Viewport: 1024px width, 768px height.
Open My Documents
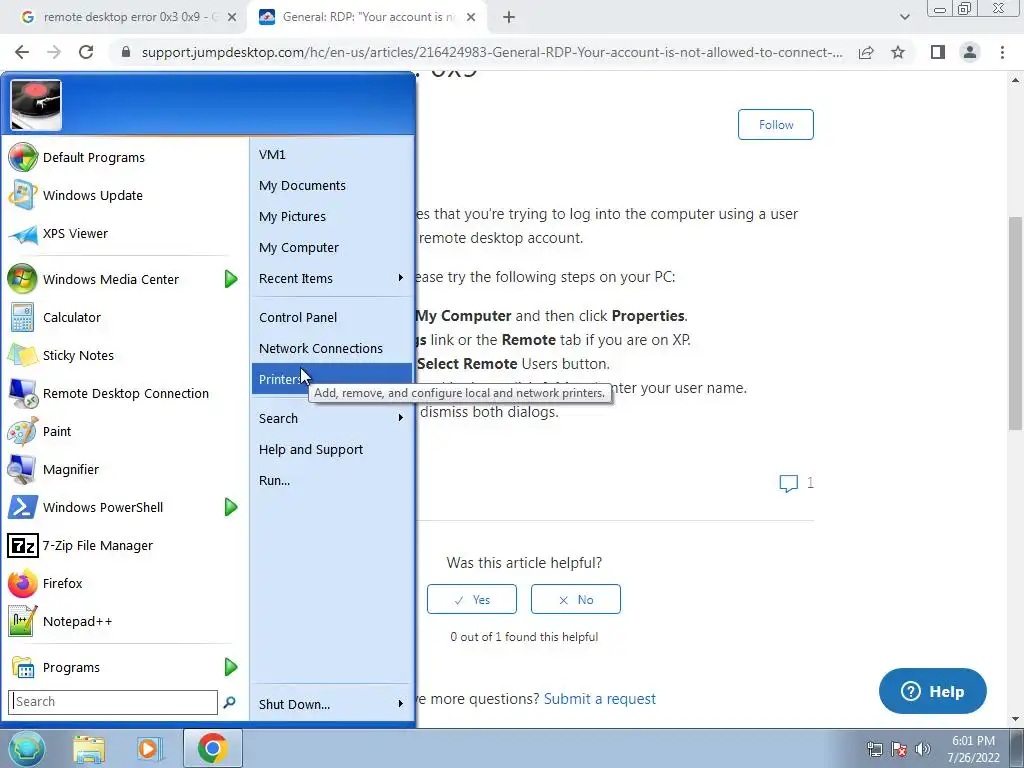332,185
